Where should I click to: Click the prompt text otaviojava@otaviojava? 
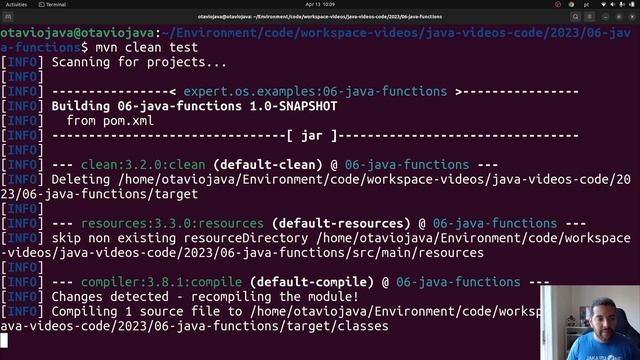click(77, 33)
